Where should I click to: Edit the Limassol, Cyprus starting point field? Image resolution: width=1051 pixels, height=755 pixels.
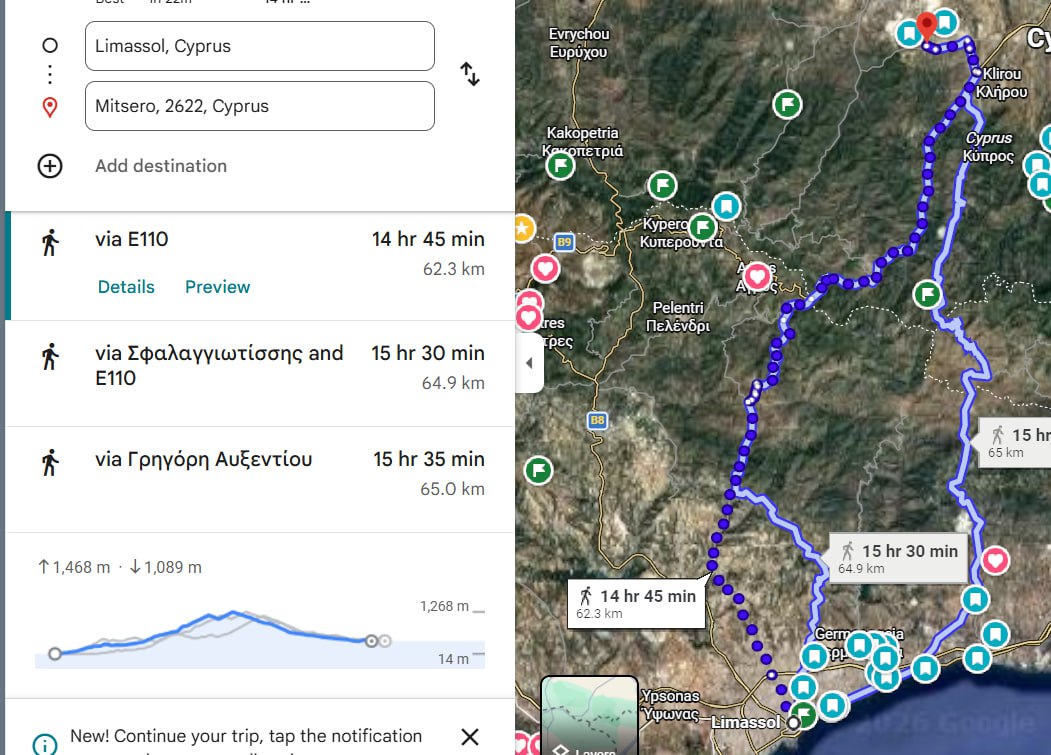pos(260,46)
